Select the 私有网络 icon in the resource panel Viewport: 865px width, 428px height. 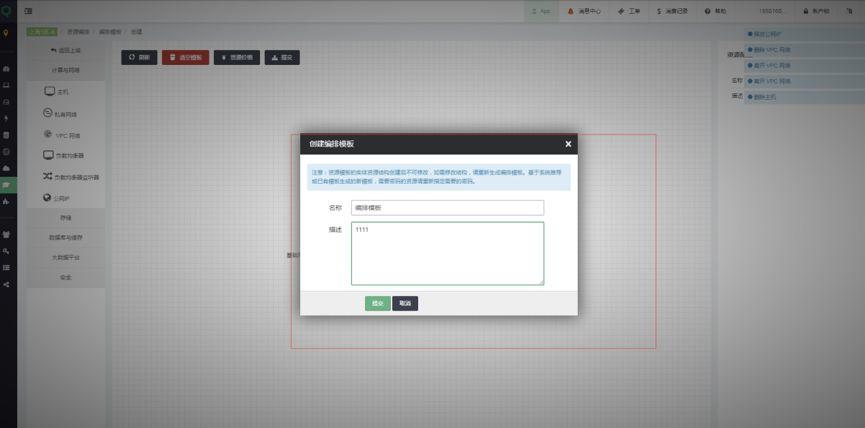coord(48,113)
